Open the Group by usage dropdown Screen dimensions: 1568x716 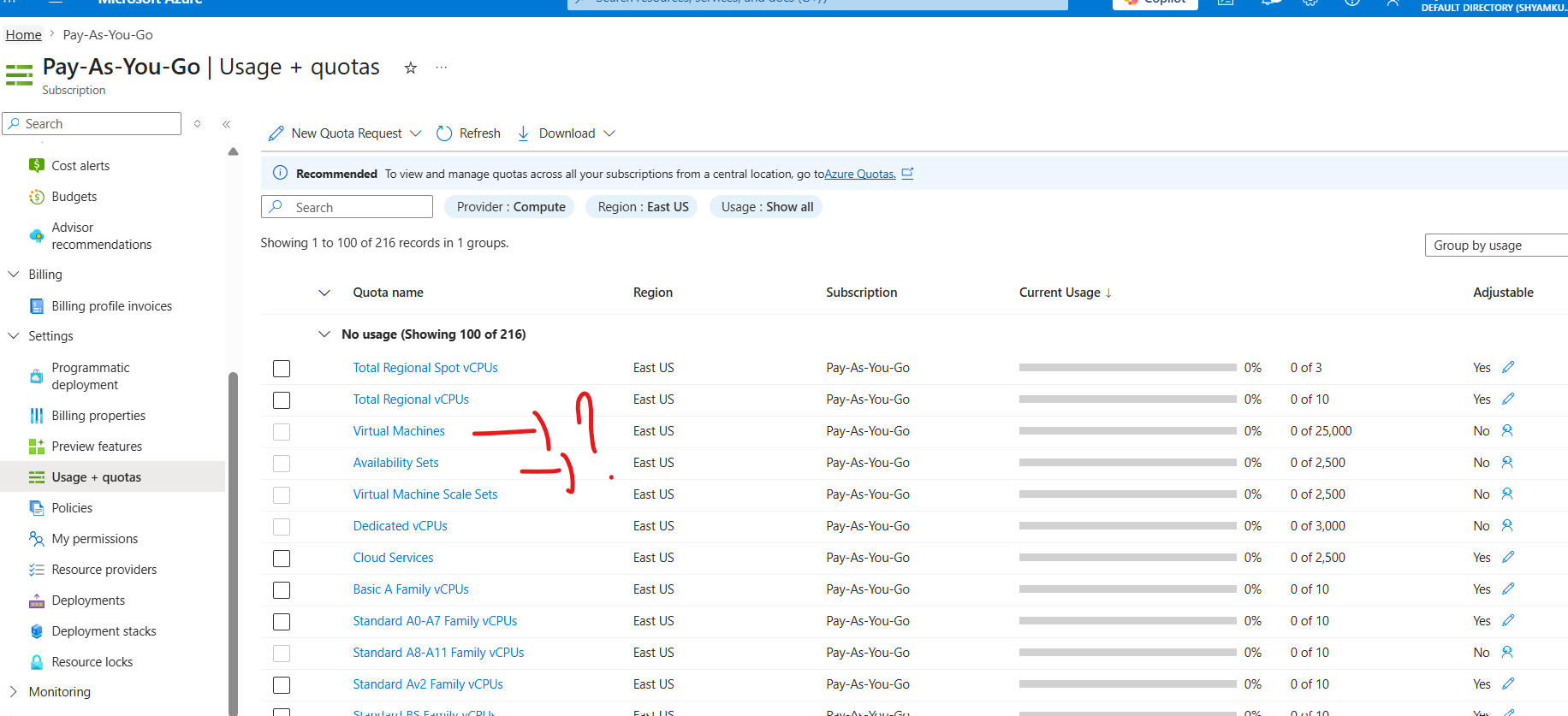pyautogui.click(x=1496, y=246)
